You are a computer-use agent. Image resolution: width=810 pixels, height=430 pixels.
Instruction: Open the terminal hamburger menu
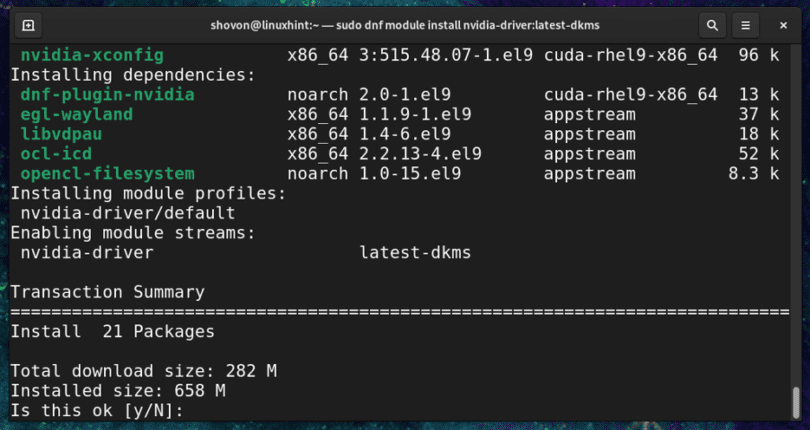pos(745,25)
